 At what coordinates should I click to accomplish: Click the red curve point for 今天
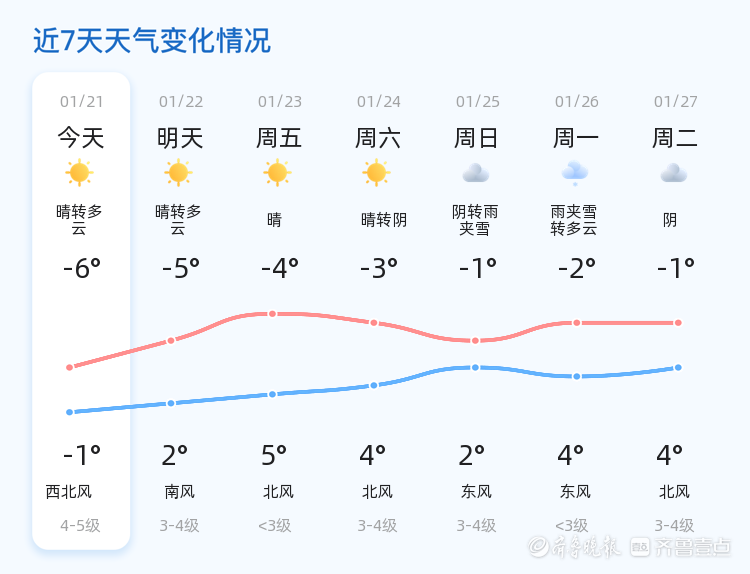pyautogui.click(x=69, y=367)
